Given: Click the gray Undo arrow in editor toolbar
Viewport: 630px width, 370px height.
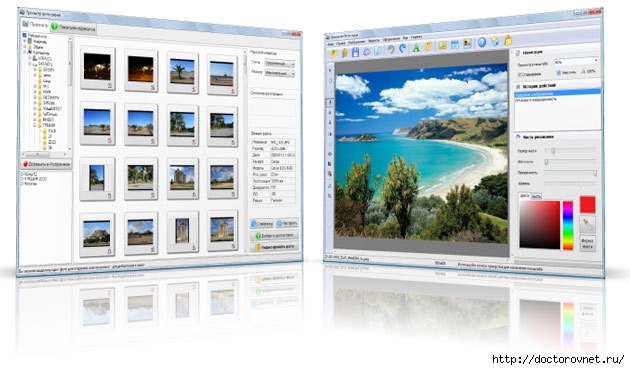Looking at the screenshot, I should click(x=391, y=50).
